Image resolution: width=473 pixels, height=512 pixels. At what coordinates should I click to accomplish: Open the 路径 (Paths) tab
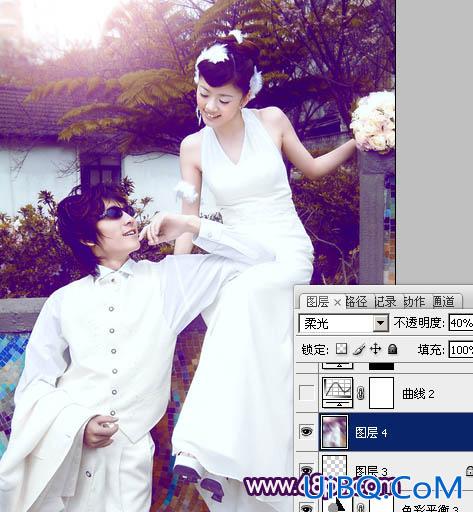[x=356, y=302]
